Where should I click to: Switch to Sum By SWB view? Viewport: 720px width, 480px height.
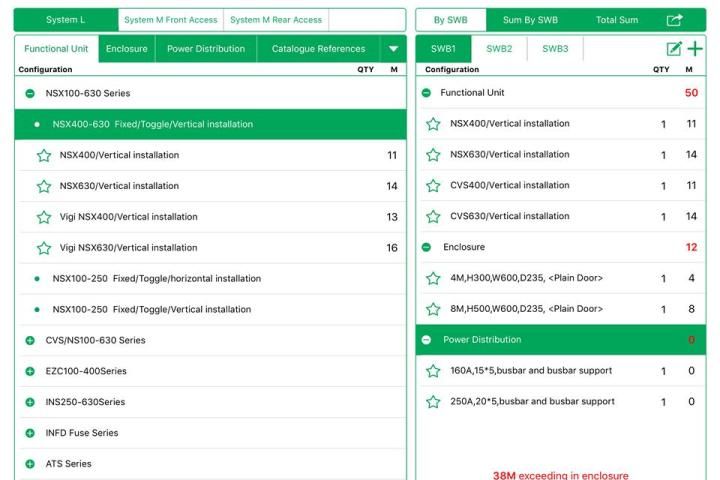coord(530,20)
